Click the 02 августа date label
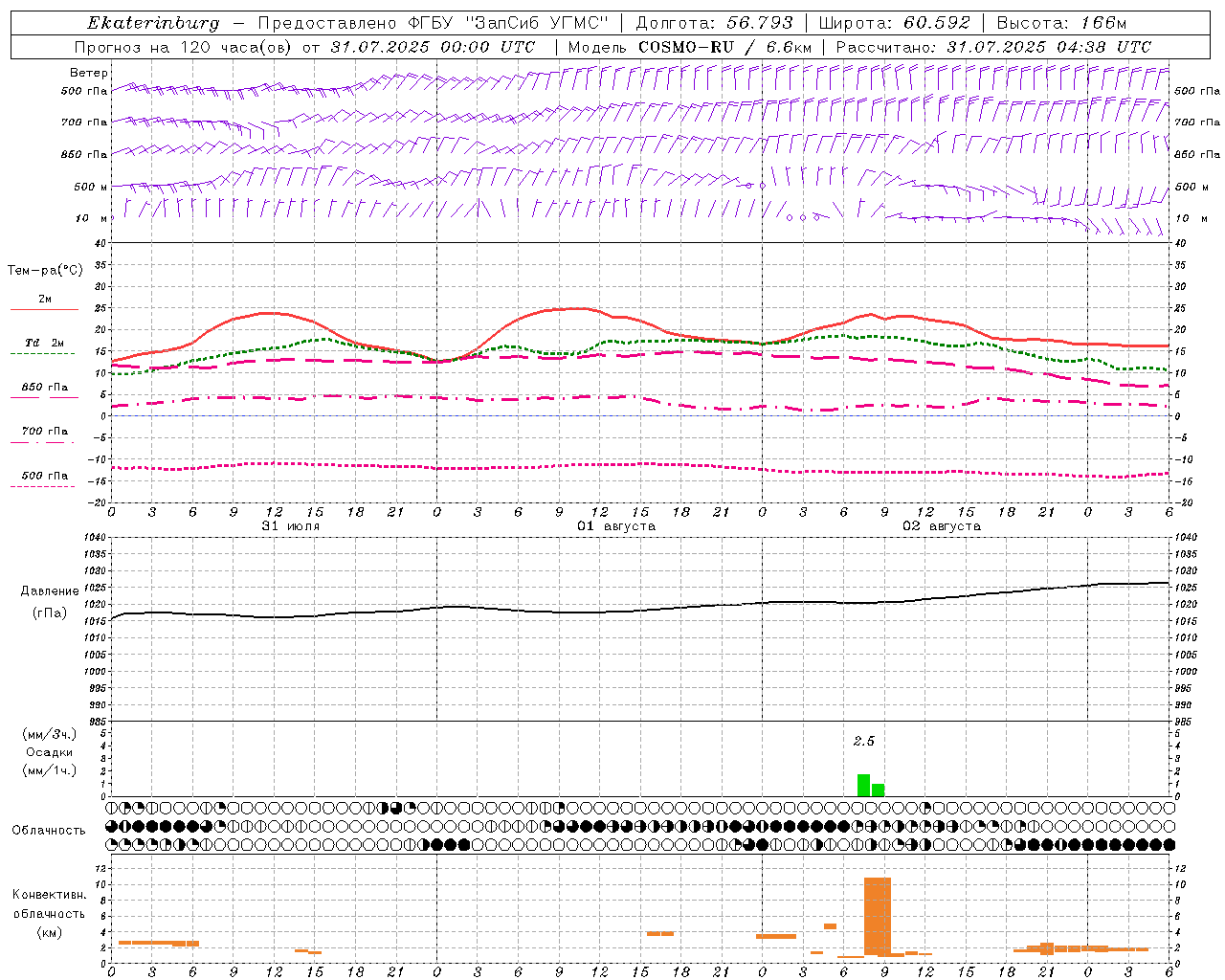Screen dimensions: 1225x980 (x=942, y=526)
